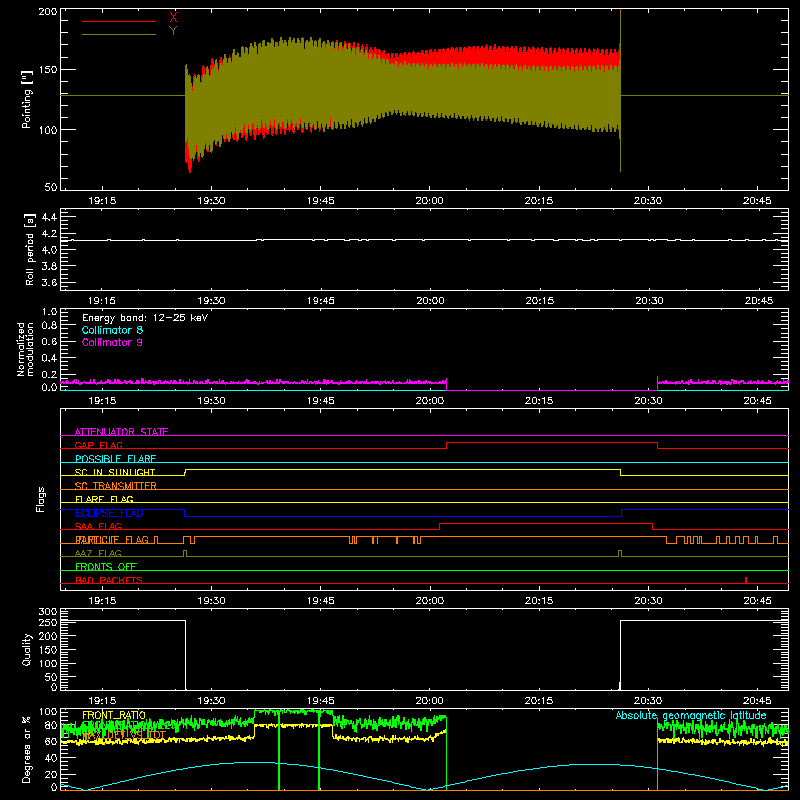Click the 300 value on Quality axis
This screenshot has width=800, height=800.
(48, 612)
